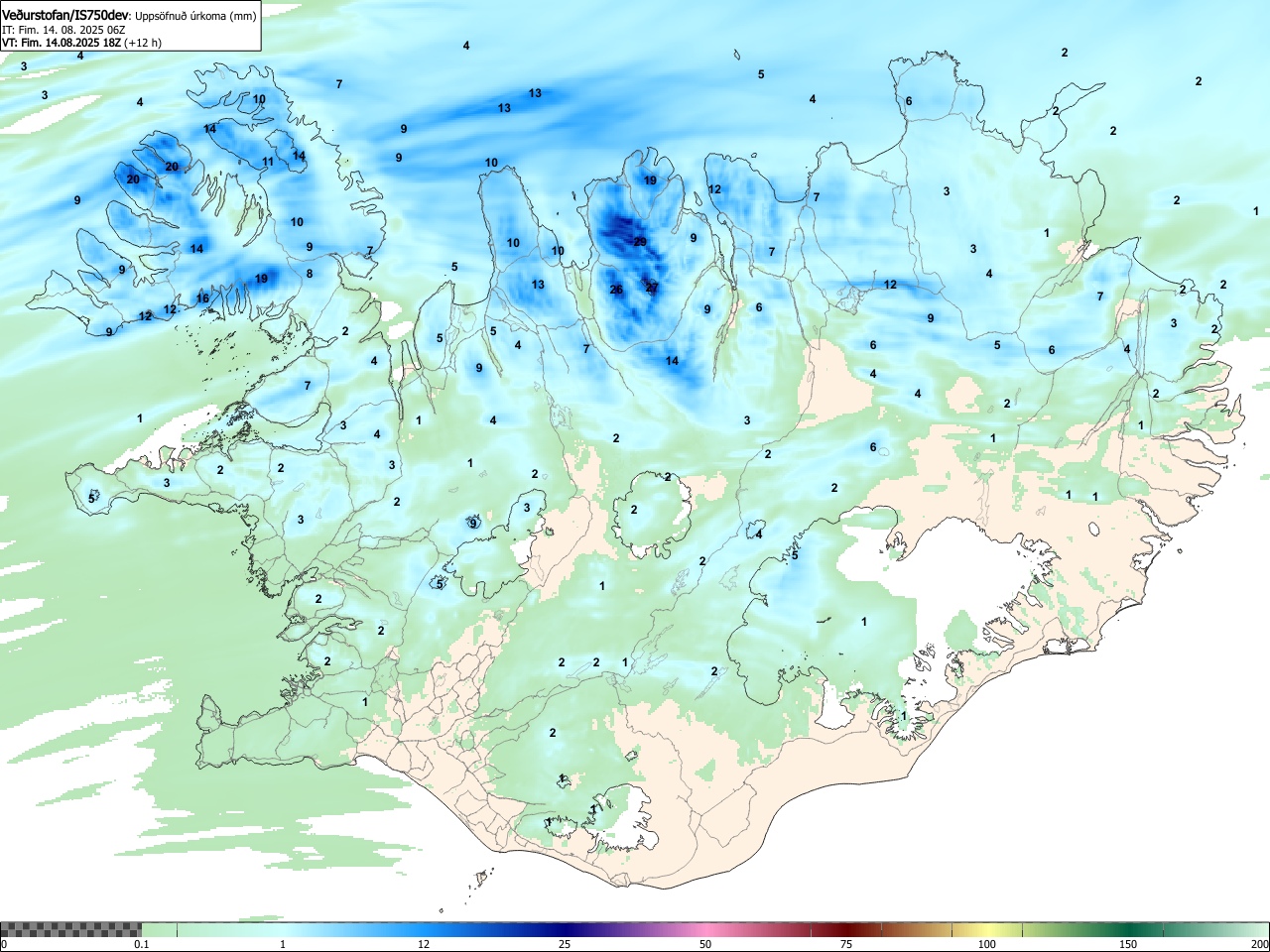This screenshot has height=952, width=1270.
Task: Click the value 11 in the Westfjords
Action: click(x=268, y=162)
